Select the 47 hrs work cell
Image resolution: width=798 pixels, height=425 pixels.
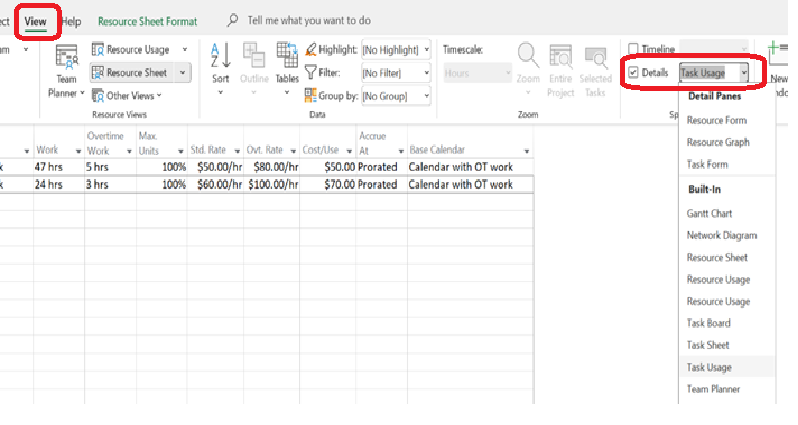coord(59,167)
